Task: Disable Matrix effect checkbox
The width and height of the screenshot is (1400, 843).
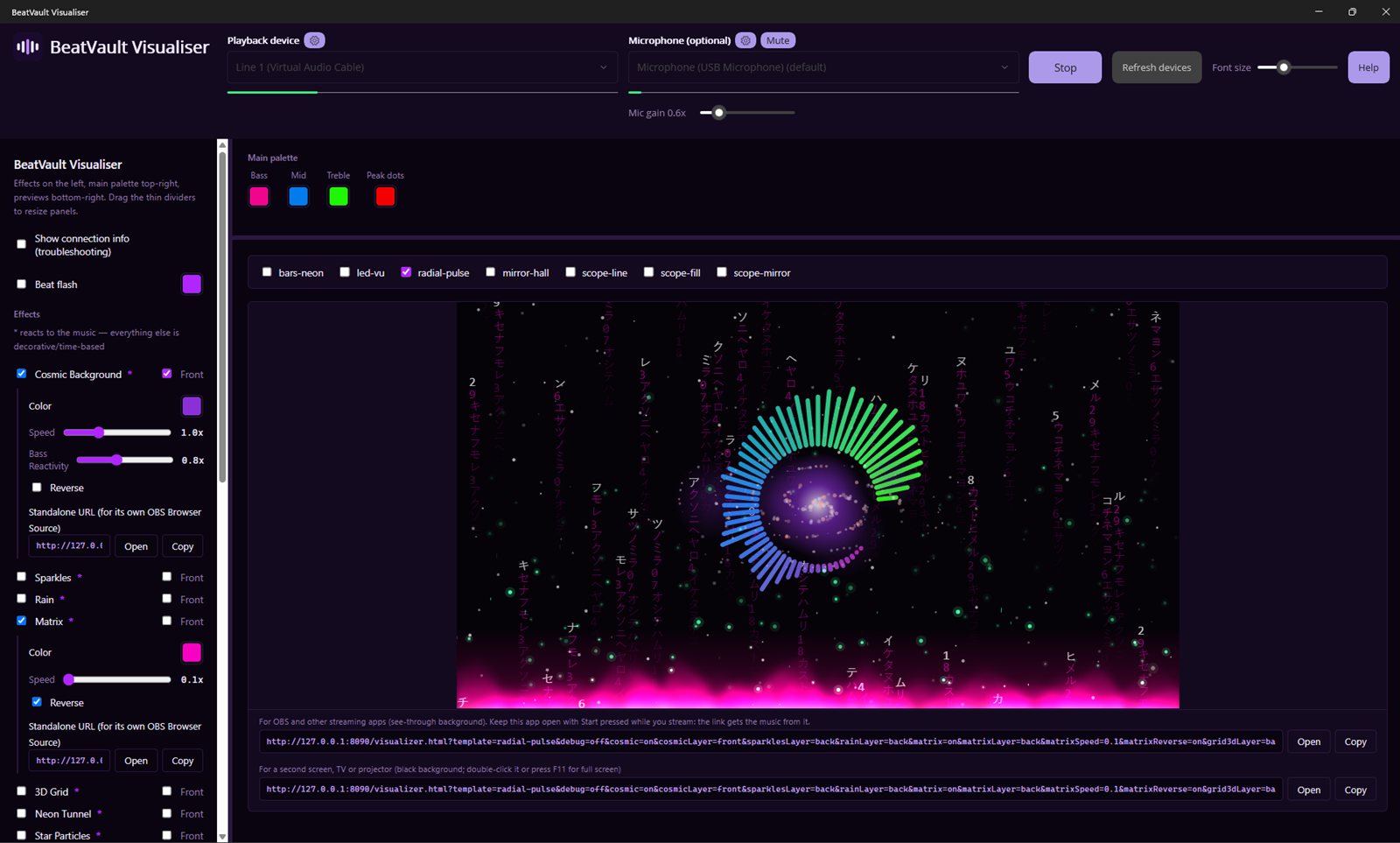Action: (x=22, y=621)
